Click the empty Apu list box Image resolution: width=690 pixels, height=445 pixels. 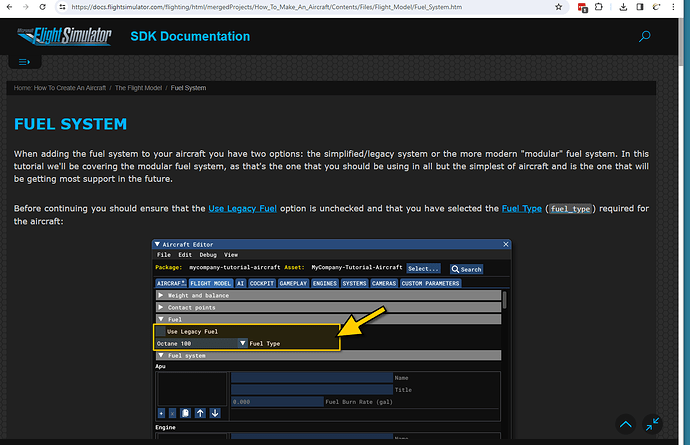[192, 389]
